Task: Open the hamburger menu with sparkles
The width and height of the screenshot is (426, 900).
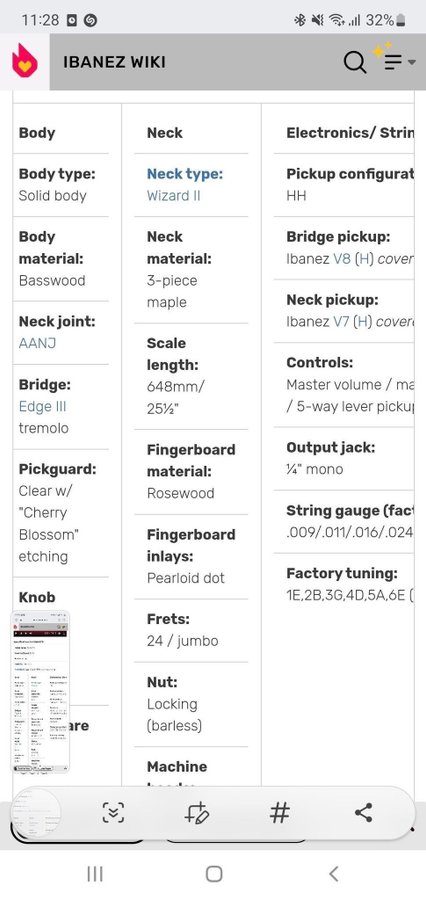Action: click(x=394, y=57)
